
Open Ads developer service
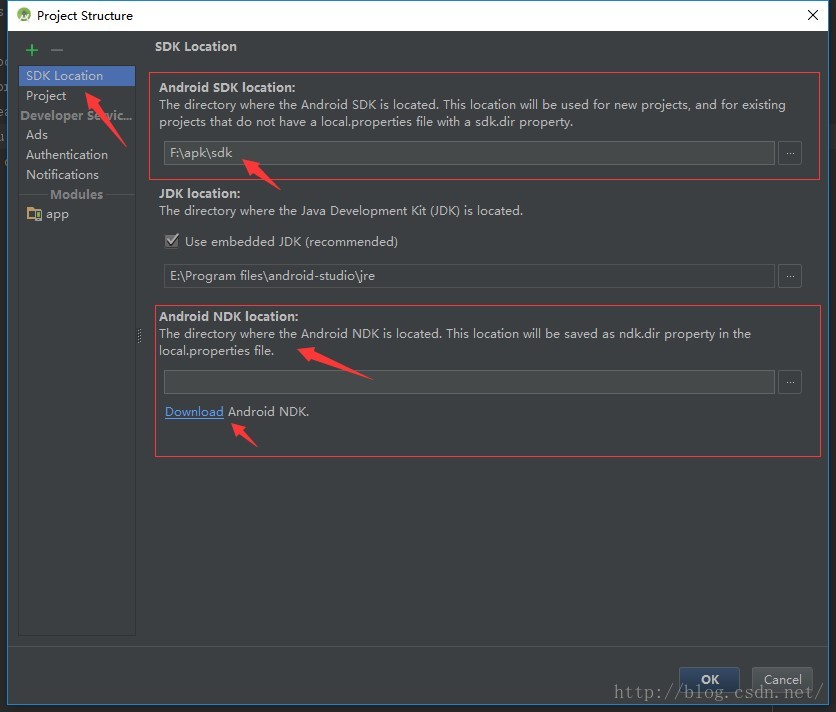(x=37, y=134)
